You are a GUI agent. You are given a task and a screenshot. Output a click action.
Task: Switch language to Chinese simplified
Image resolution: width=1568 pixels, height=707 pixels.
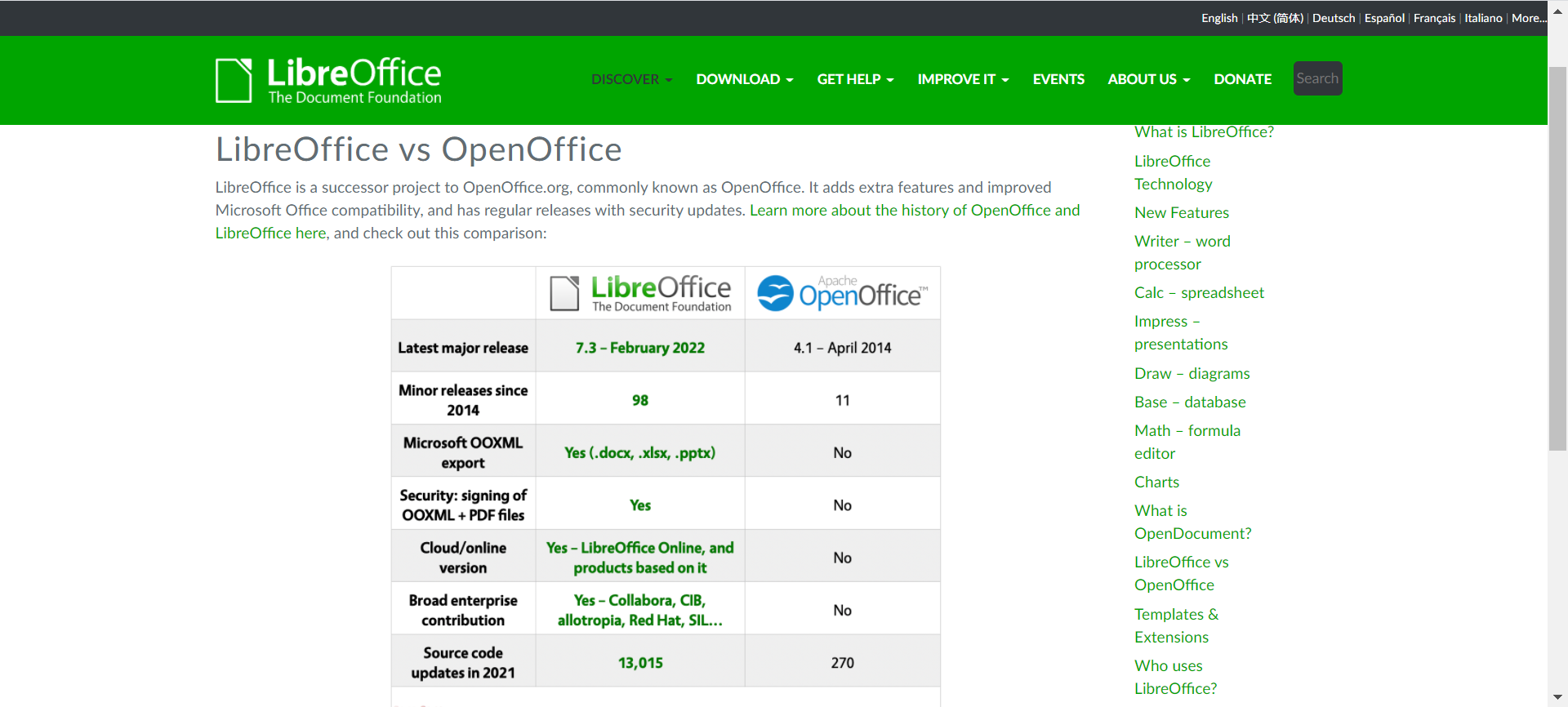point(1275,18)
